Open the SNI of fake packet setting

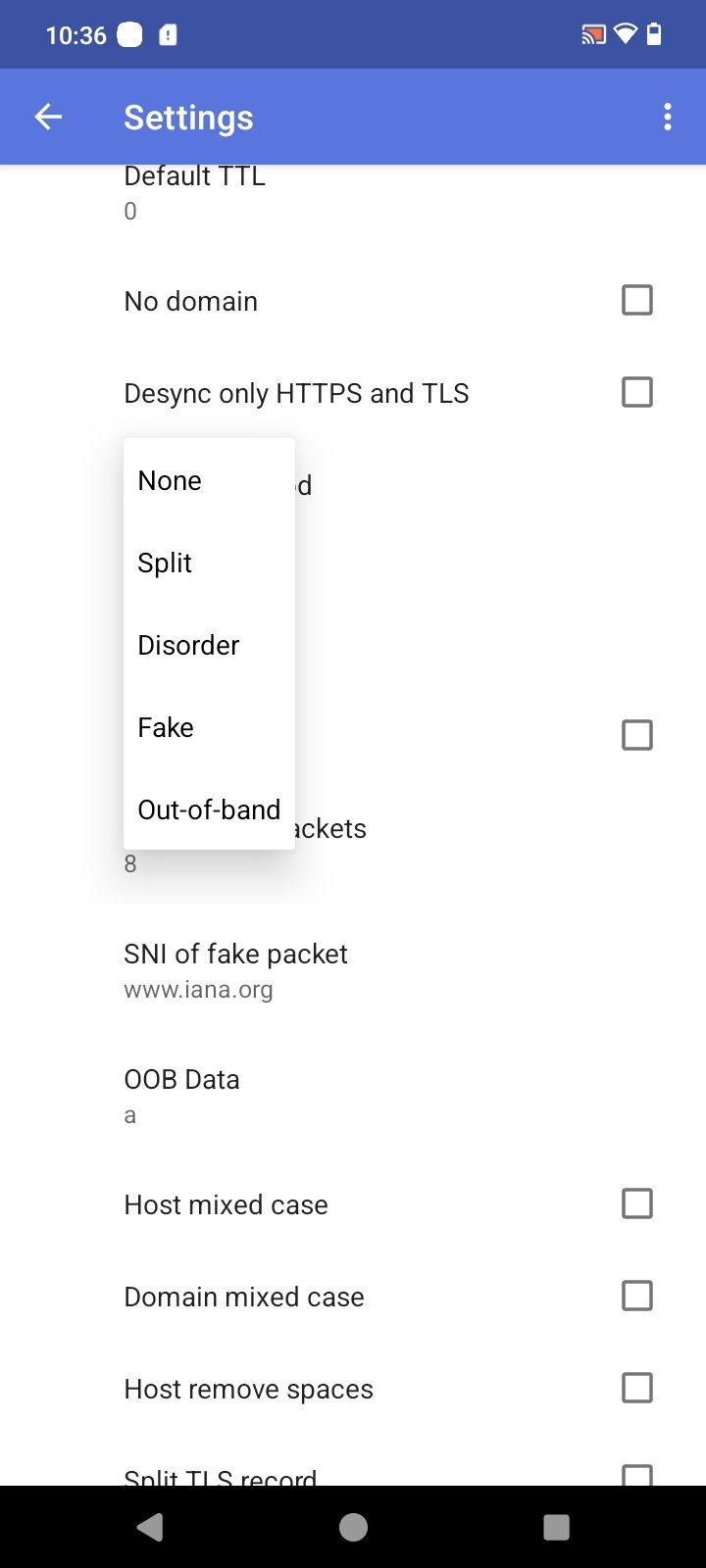tap(235, 970)
